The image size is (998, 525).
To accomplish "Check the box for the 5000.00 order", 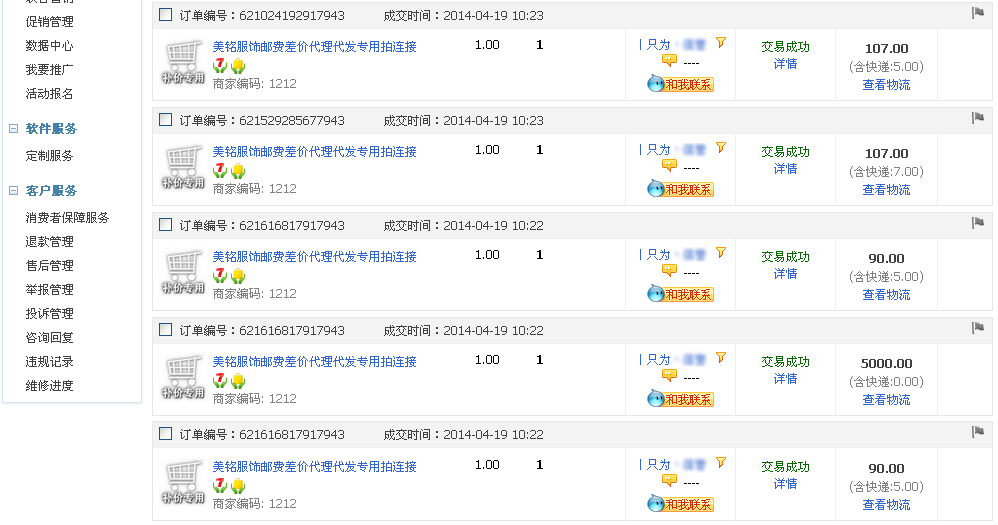I will [x=166, y=330].
